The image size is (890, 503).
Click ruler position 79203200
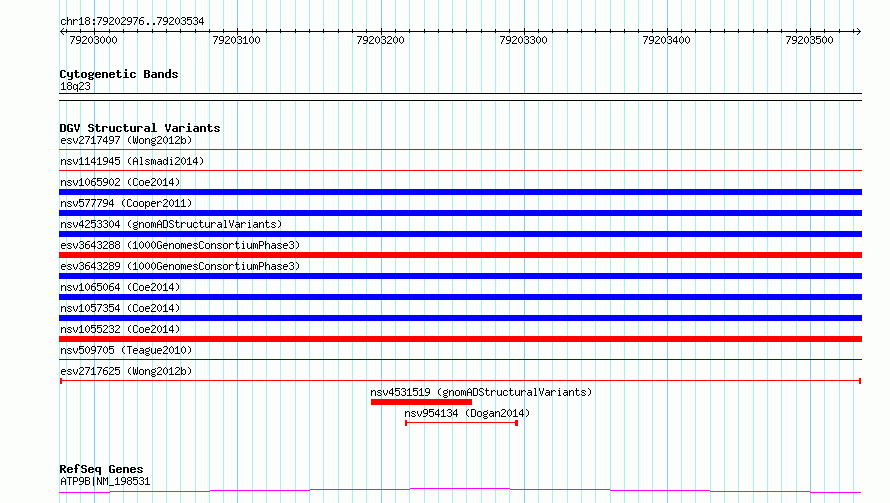(380, 40)
